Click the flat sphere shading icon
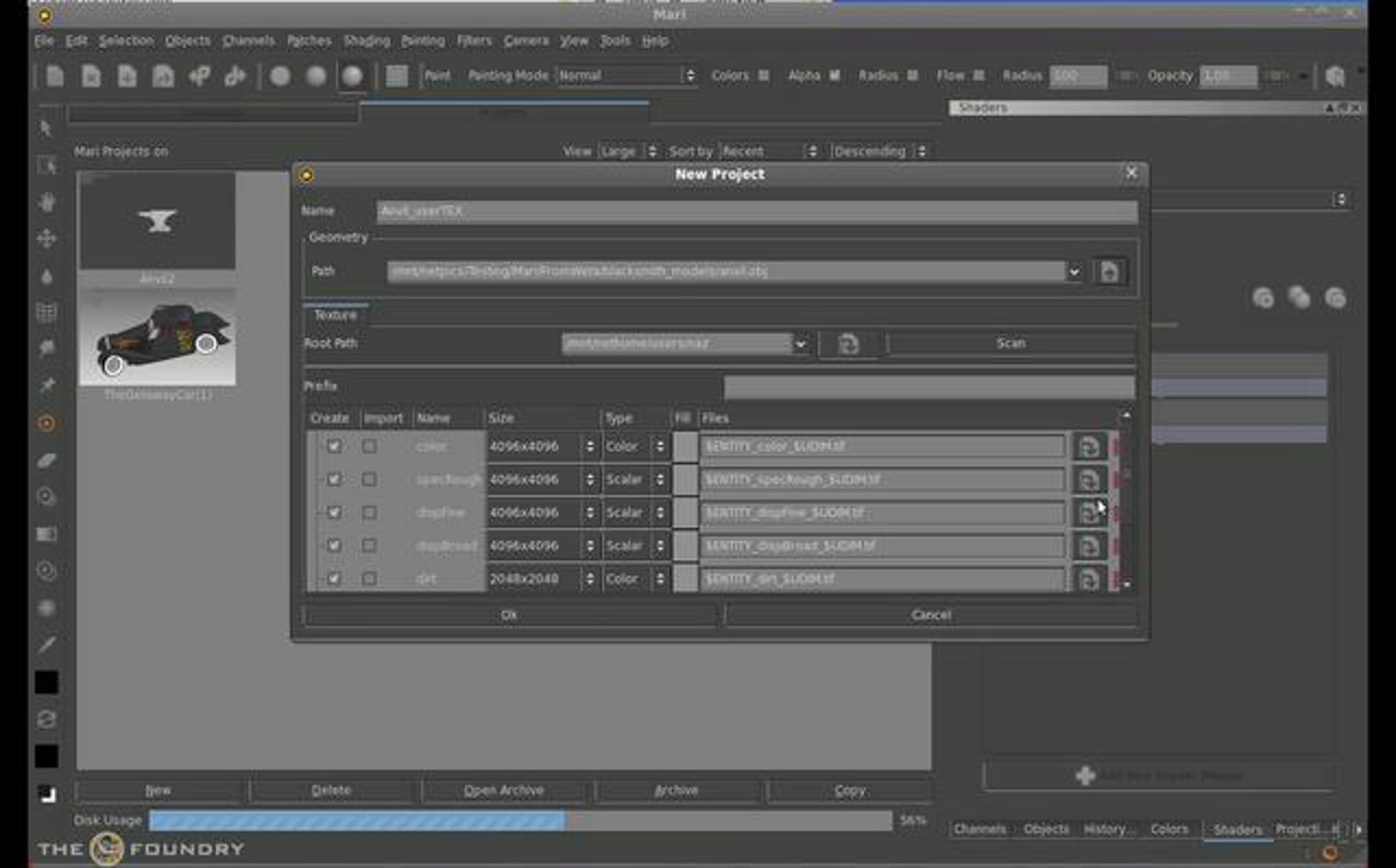1396x868 pixels. pyautogui.click(x=280, y=76)
